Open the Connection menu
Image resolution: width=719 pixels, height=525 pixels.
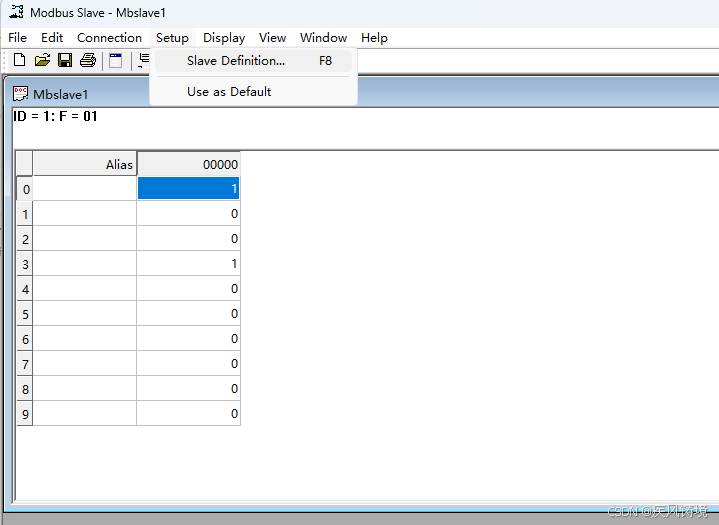click(x=109, y=38)
